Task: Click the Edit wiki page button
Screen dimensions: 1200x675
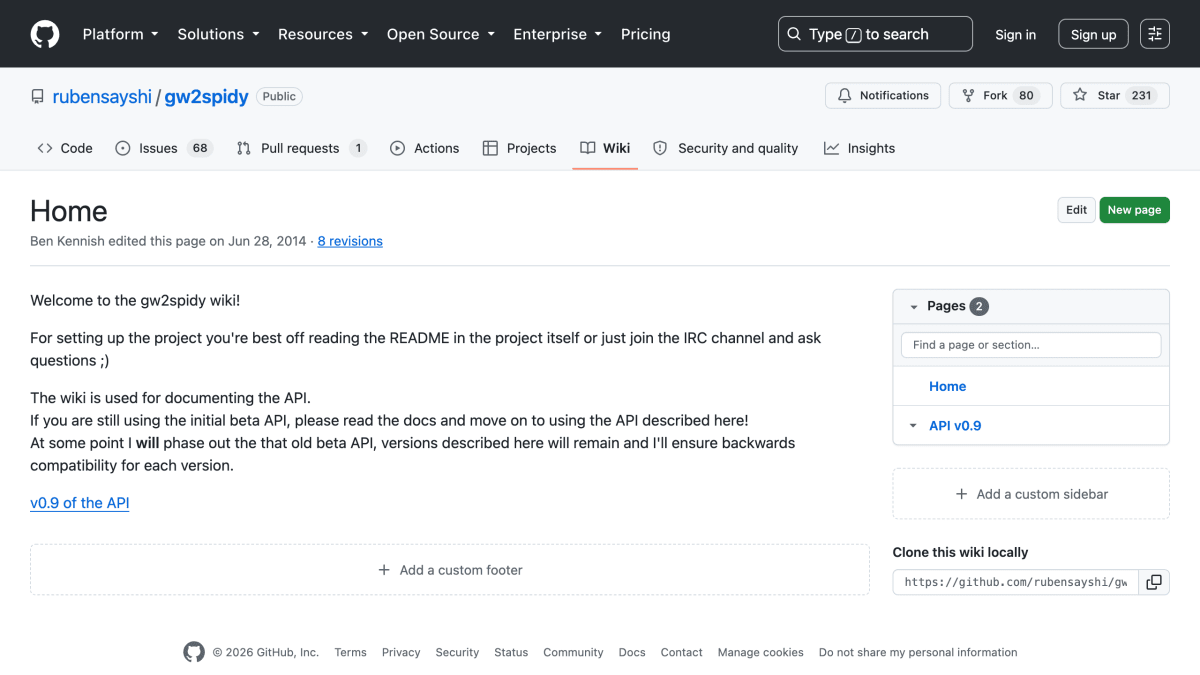Action: point(1076,210)
